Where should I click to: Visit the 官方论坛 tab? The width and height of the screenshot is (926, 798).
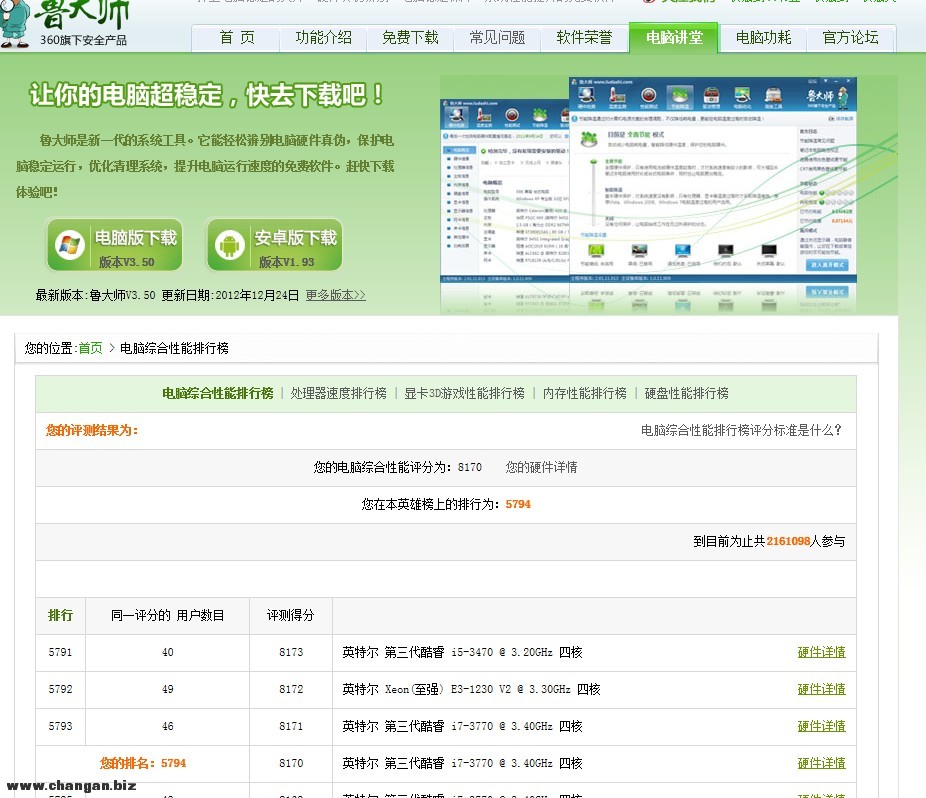(x=850, y=38)
